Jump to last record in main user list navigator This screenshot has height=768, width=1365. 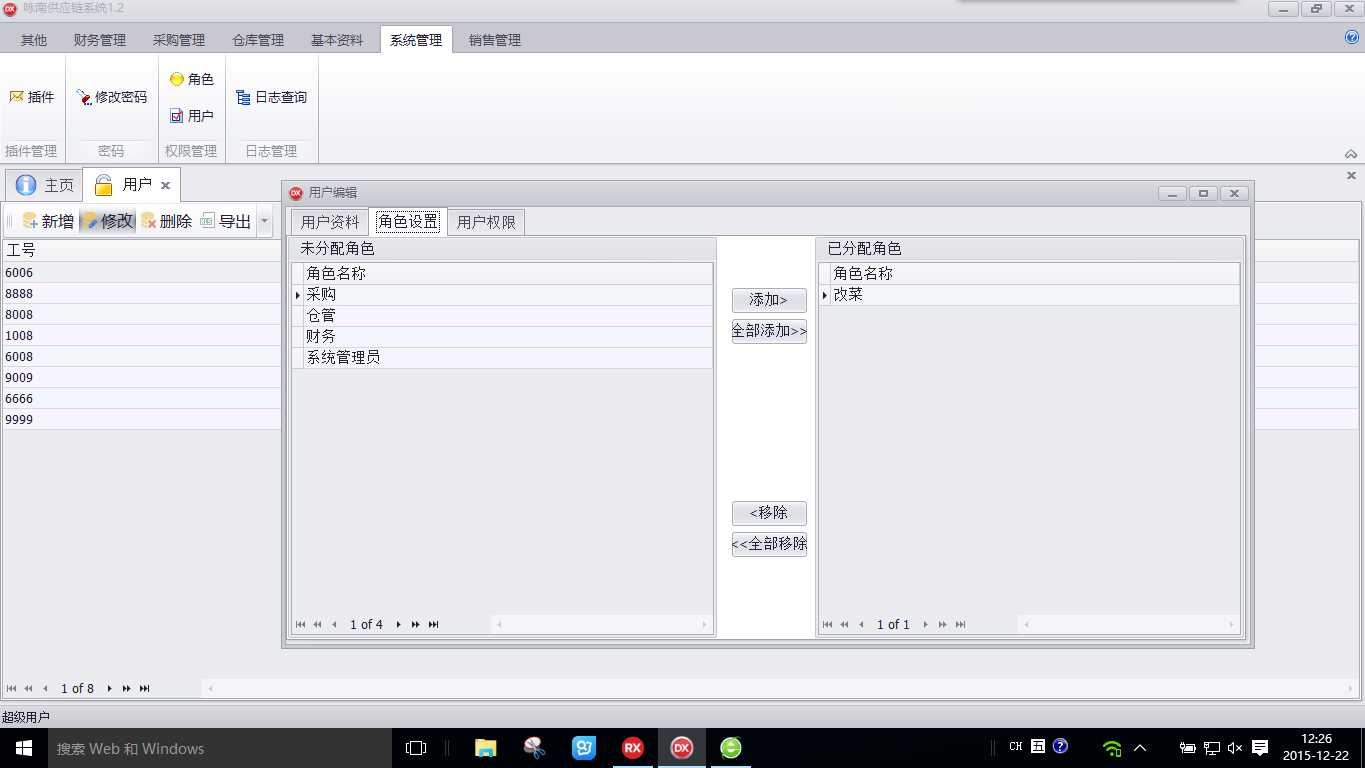pyautogui.click(x=144, y=688)
